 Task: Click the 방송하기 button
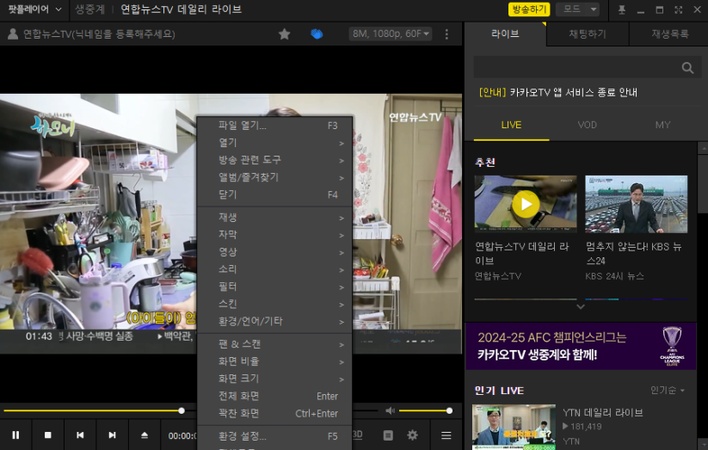point(529,9)
